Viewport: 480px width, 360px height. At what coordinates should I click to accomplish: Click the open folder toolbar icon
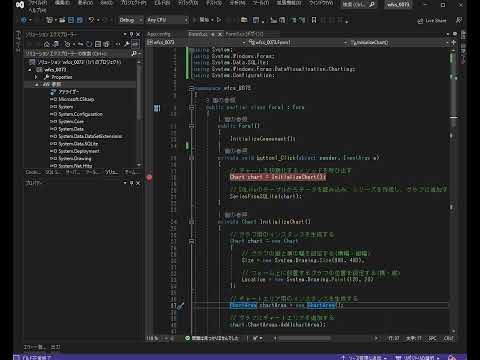tap(244, 20)
